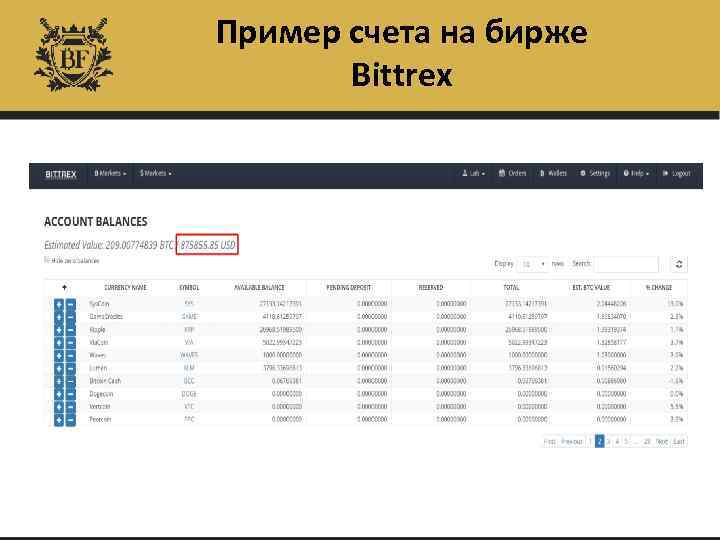Sort by the Symbol column header
Screen dimensions: 720x540
tap(189, 287)
